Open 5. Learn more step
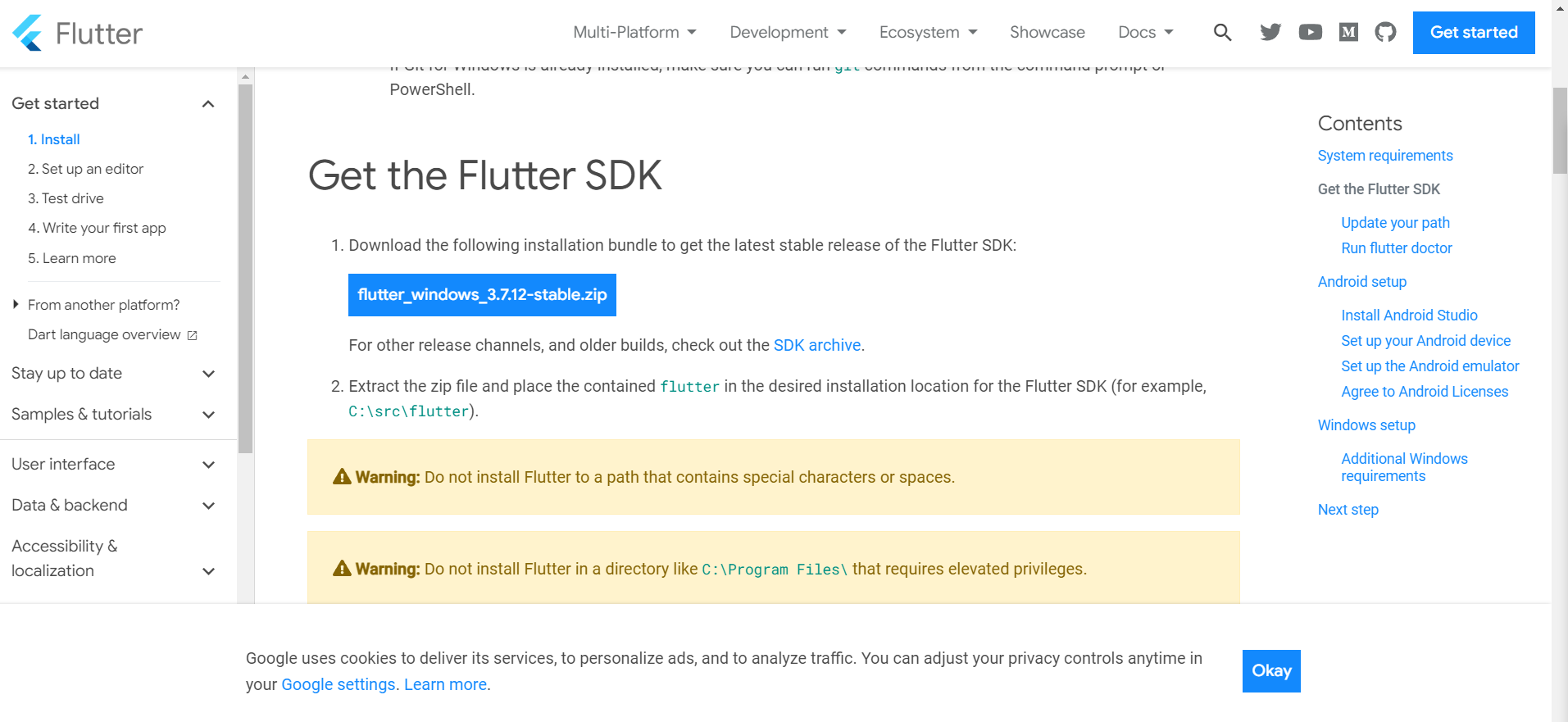Screen dimensions: 1568x722 pos(72,258)
